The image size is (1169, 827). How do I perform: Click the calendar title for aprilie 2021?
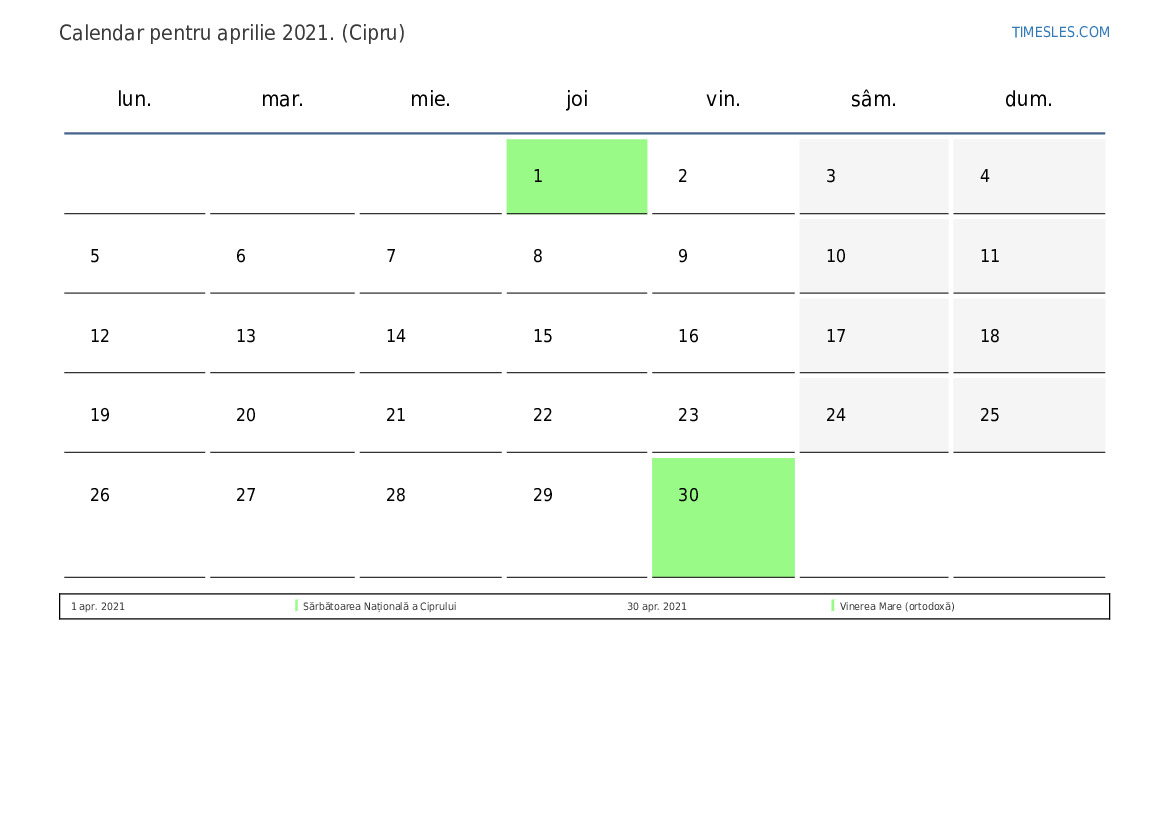(x=232, y=33)
